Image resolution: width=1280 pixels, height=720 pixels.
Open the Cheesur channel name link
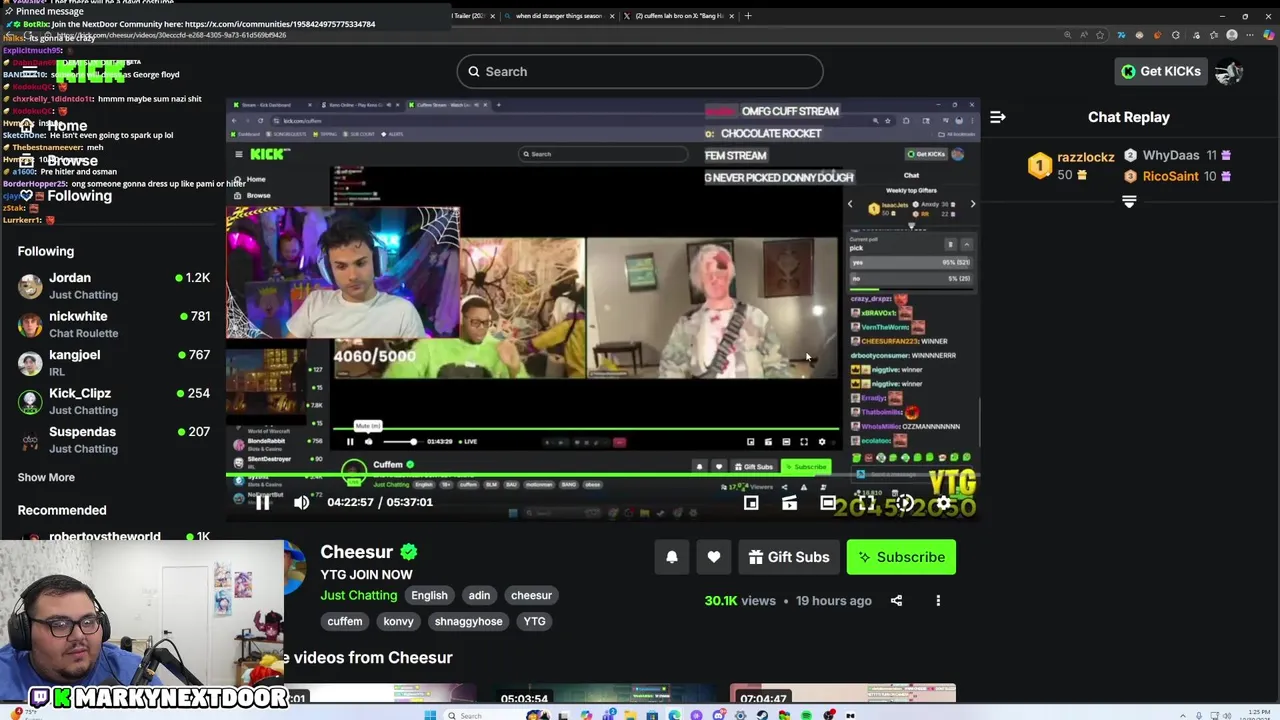(x=356, y=552)
